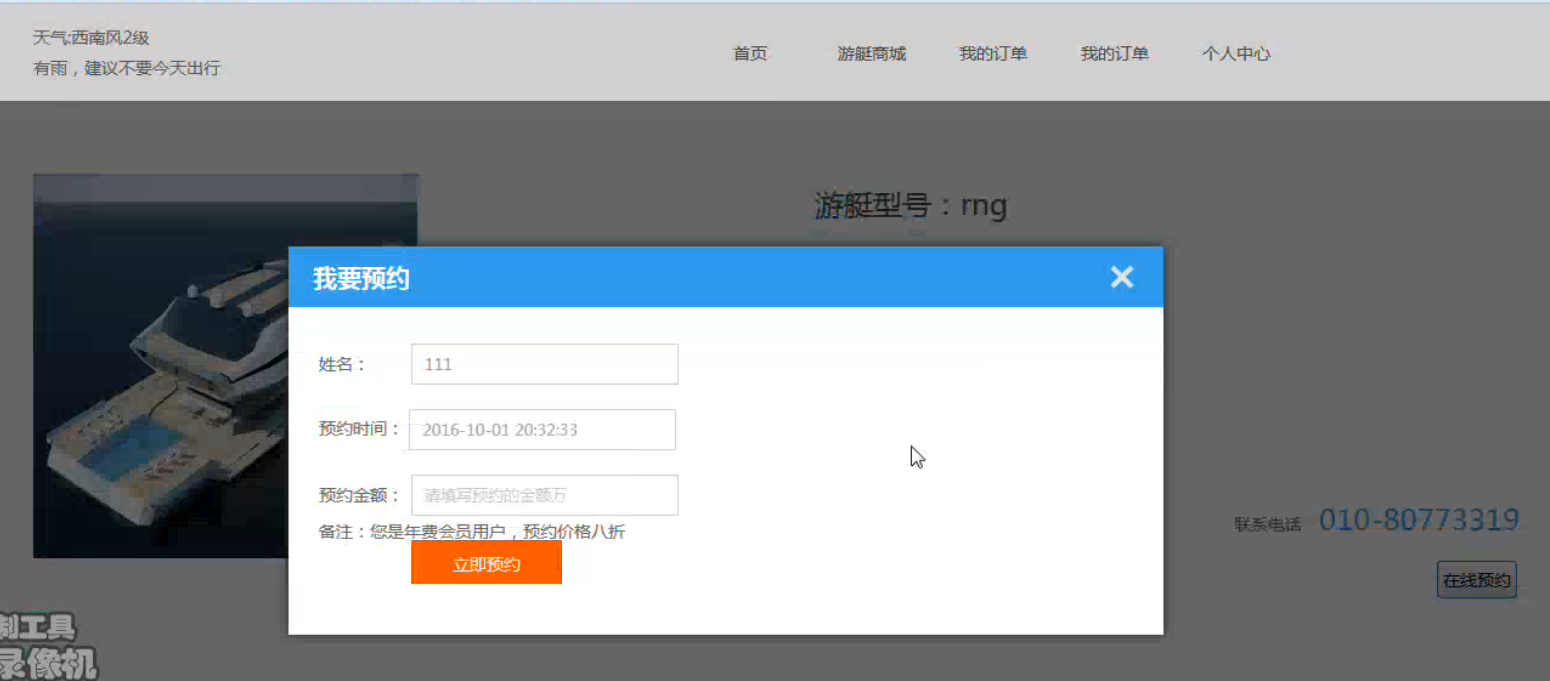Image resolution: width=1550 pixels, height=681 pixels.
Task: Click the 有雨，建议不要今天出行 notice
Action: [127, 69]
